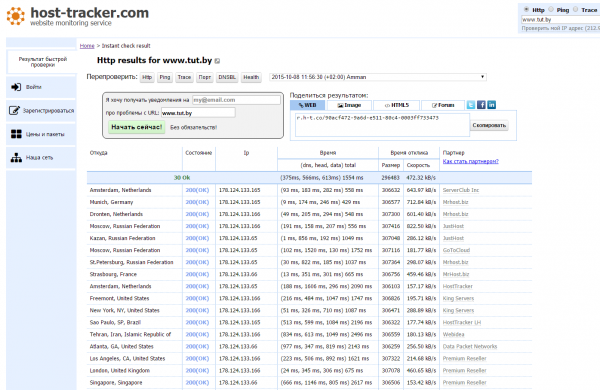
Task: Open the check date and location dropdown
Action: 378,77
